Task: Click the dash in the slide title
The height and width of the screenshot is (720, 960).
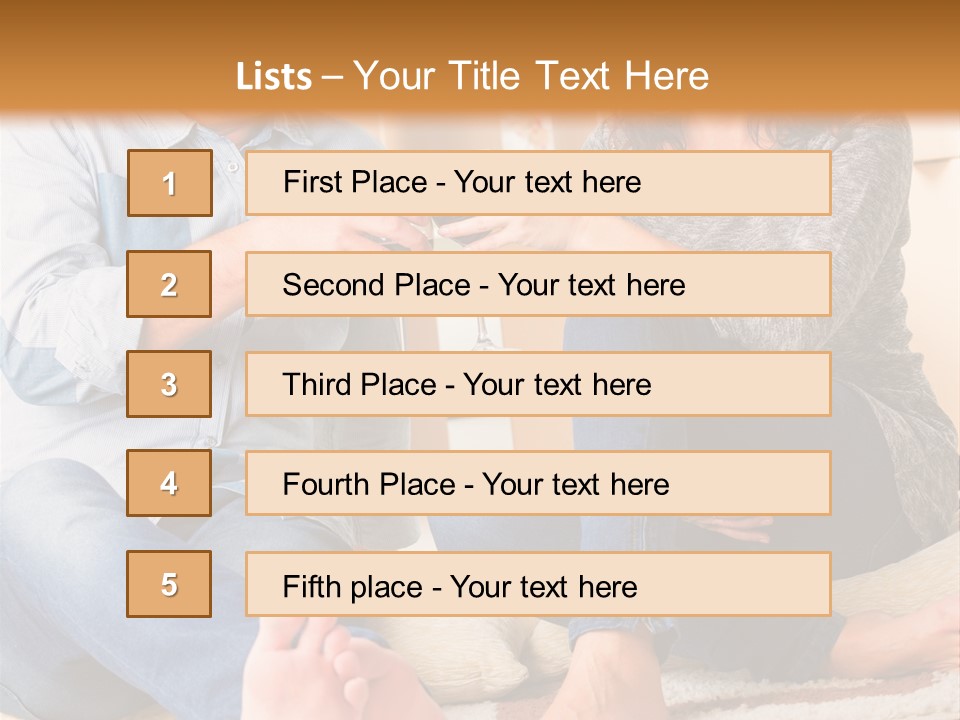Action: (332, 77)
